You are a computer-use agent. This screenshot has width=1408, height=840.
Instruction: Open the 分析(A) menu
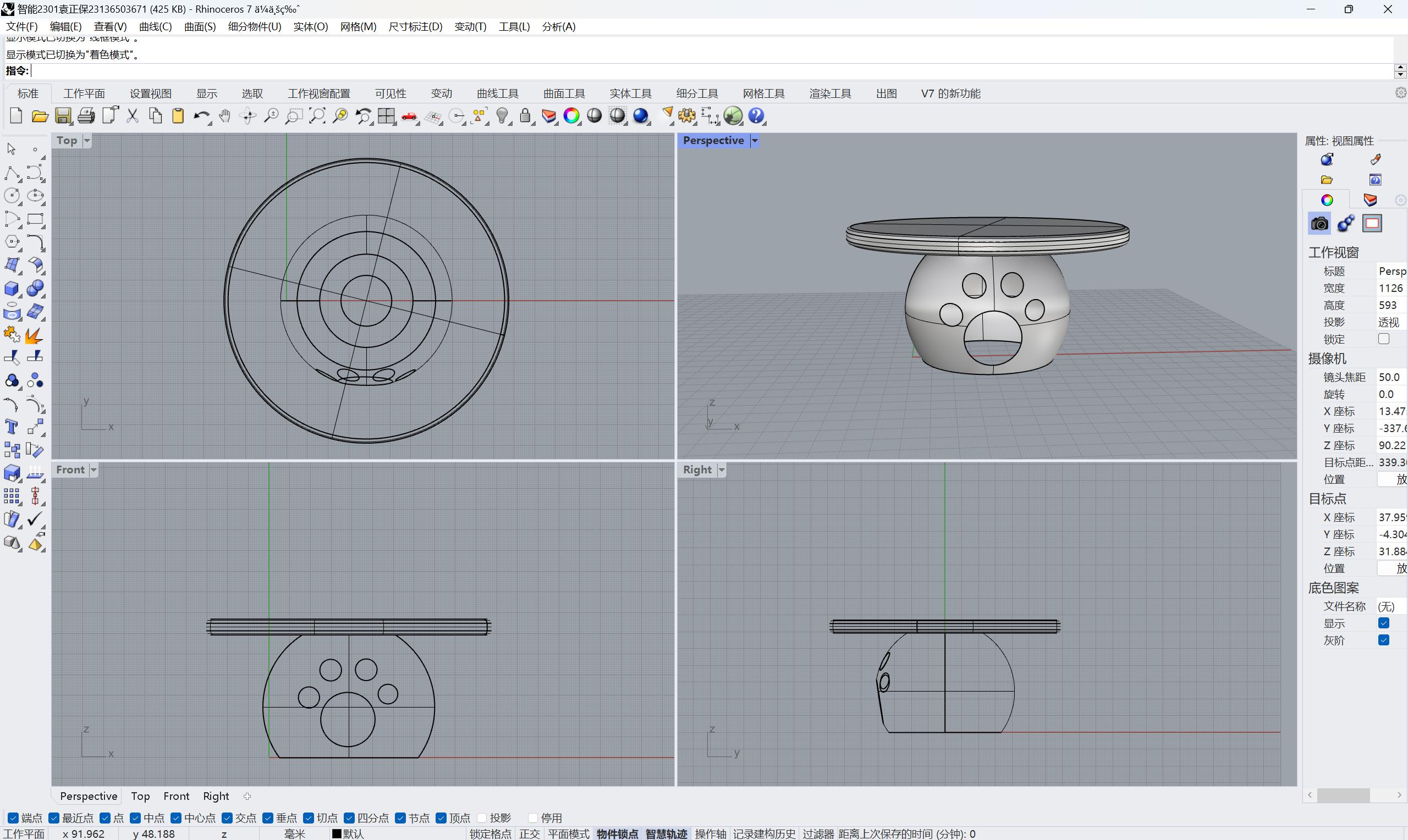558,26
